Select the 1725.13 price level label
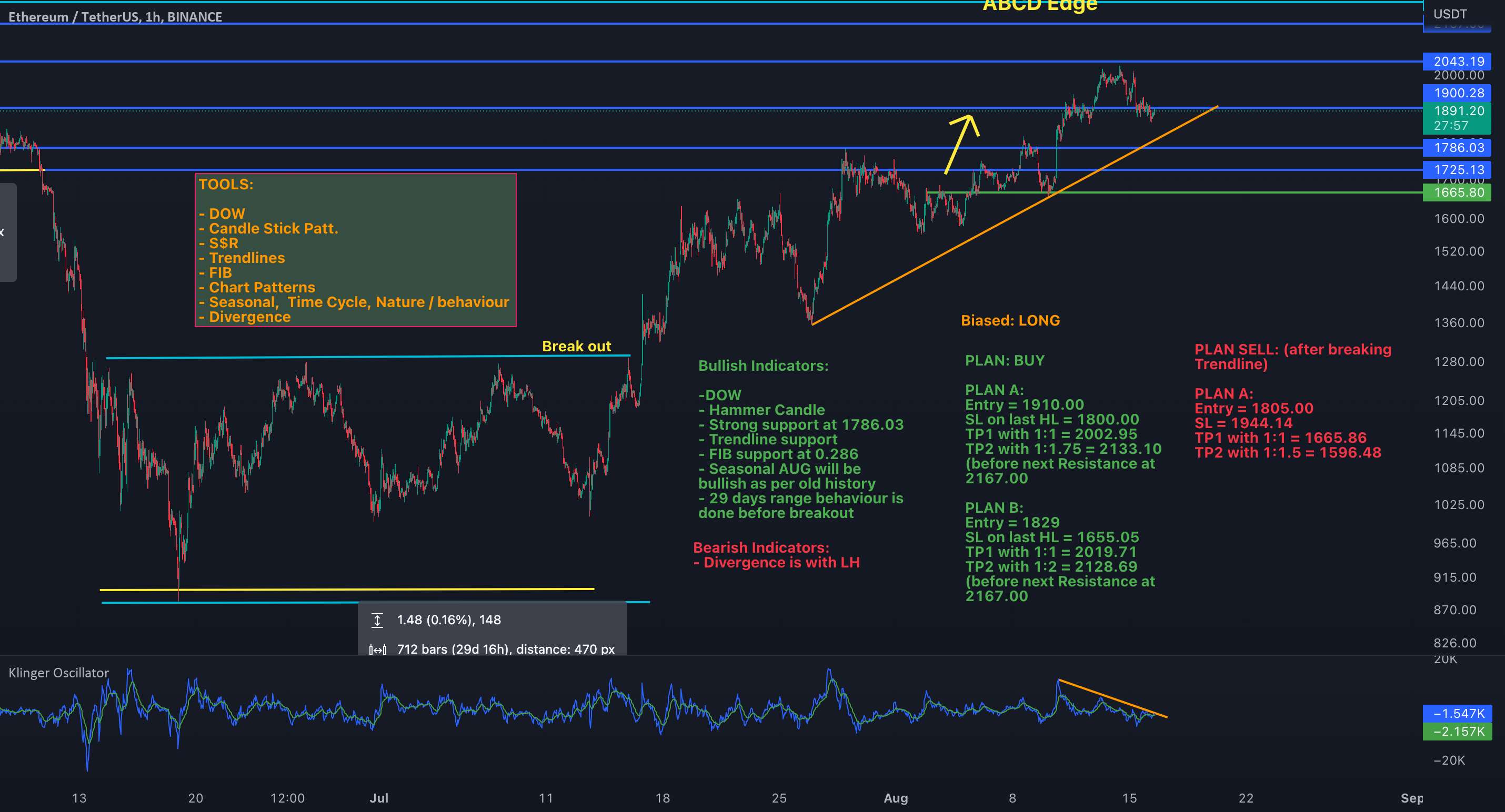 pyautogui.click(x=1457, y=170)
